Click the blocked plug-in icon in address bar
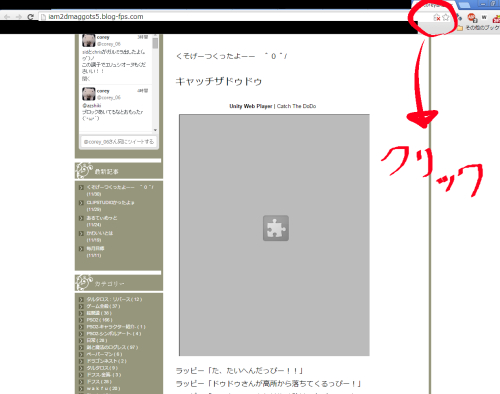The height and width of the screenshot is (394, 500). [436, 17]
